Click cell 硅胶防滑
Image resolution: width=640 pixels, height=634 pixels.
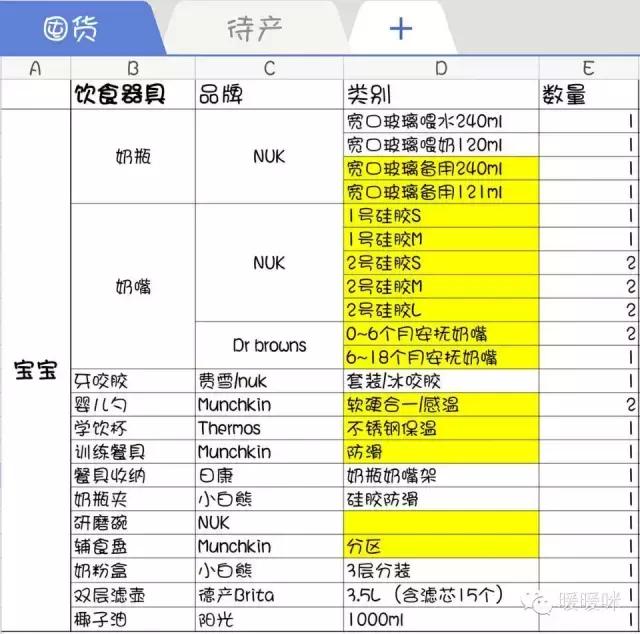tap(441, 499)
